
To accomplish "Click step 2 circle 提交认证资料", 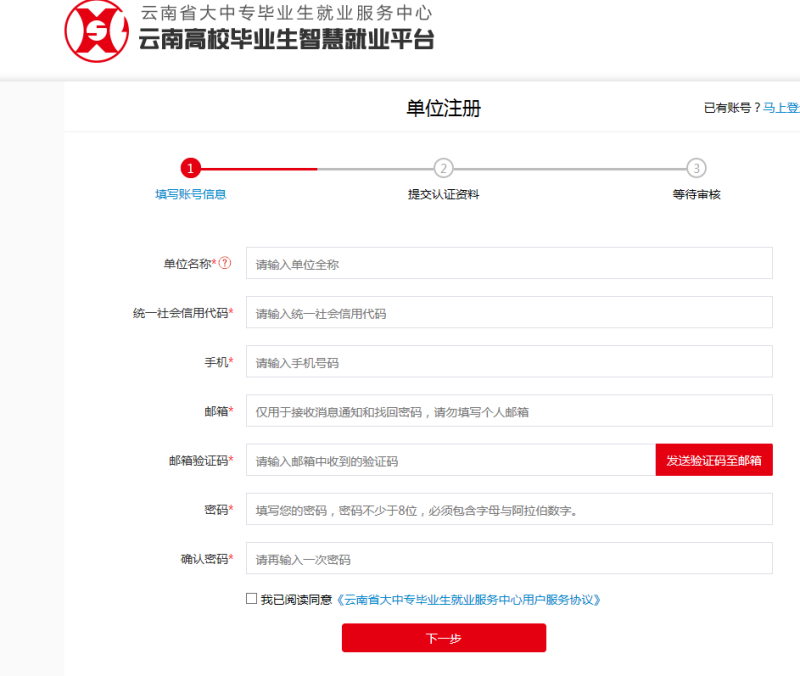I will coord(443,168).
